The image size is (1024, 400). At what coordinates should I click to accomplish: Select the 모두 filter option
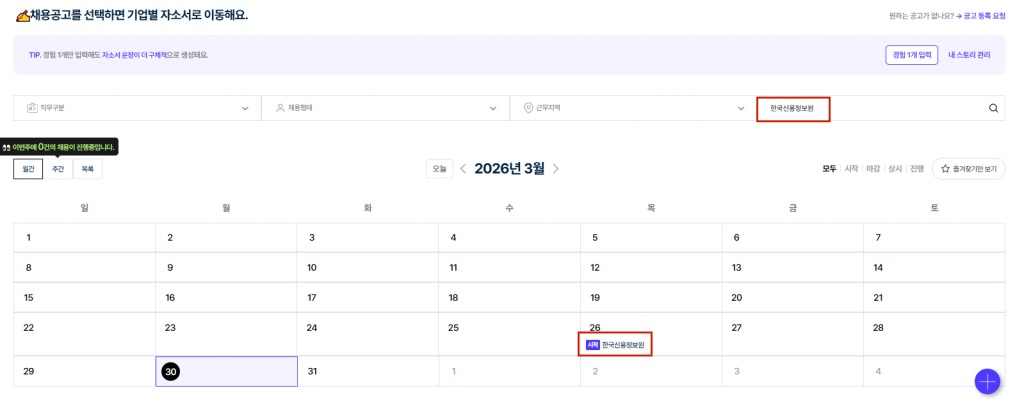click(x=829, y=169)
